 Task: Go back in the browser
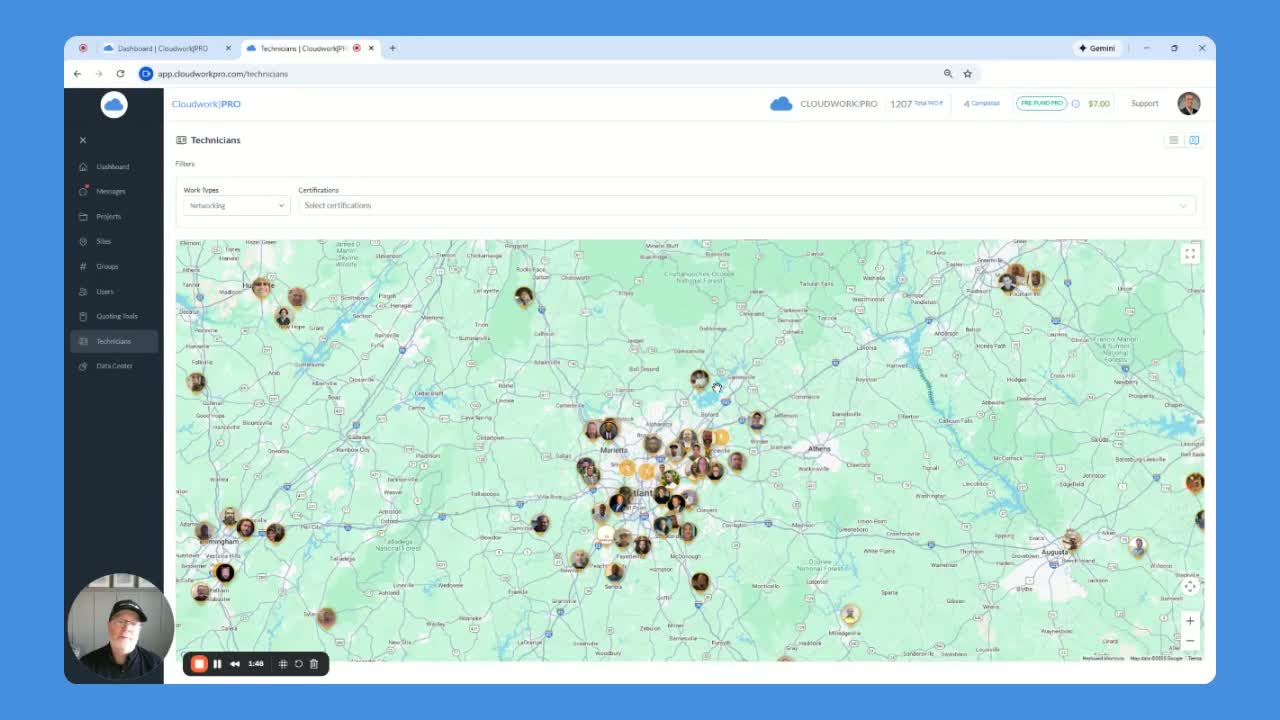pos(77,74)
